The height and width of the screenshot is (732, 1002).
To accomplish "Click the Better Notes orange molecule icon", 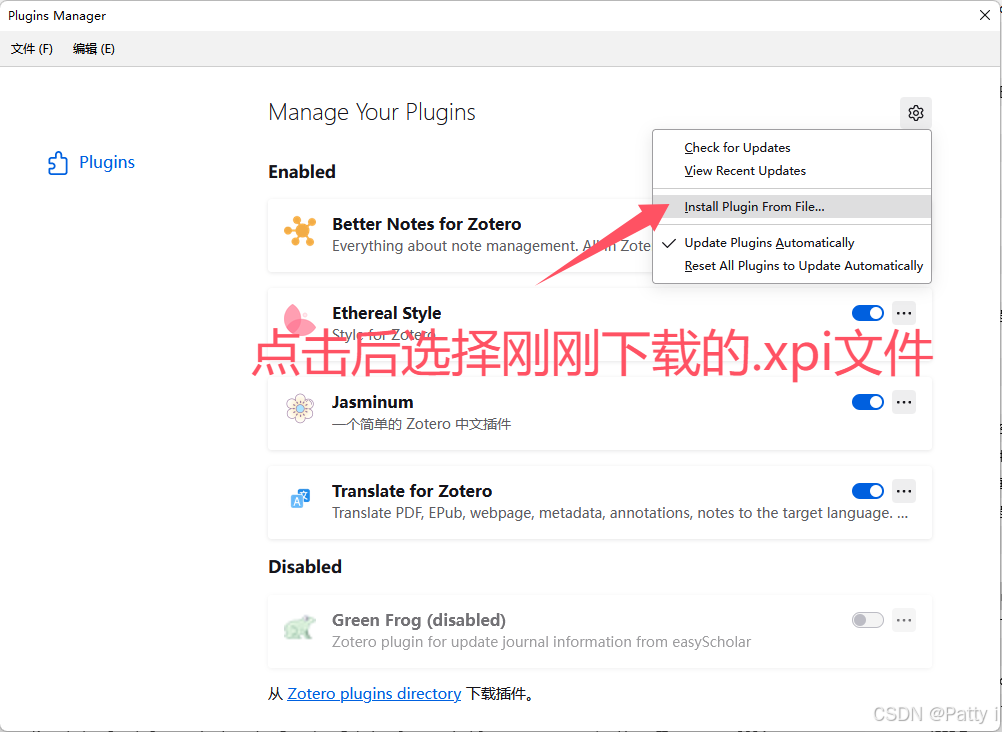I will pos(300,231).
